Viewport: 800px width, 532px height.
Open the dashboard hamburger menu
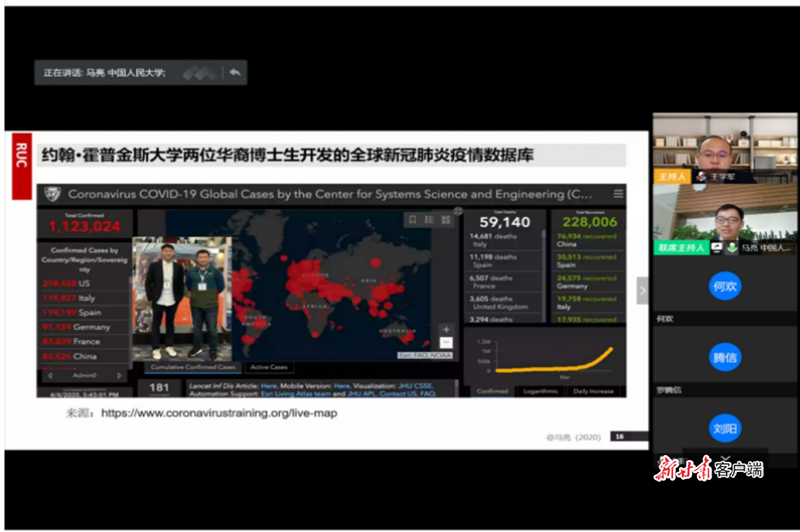[x=618, y=194]
